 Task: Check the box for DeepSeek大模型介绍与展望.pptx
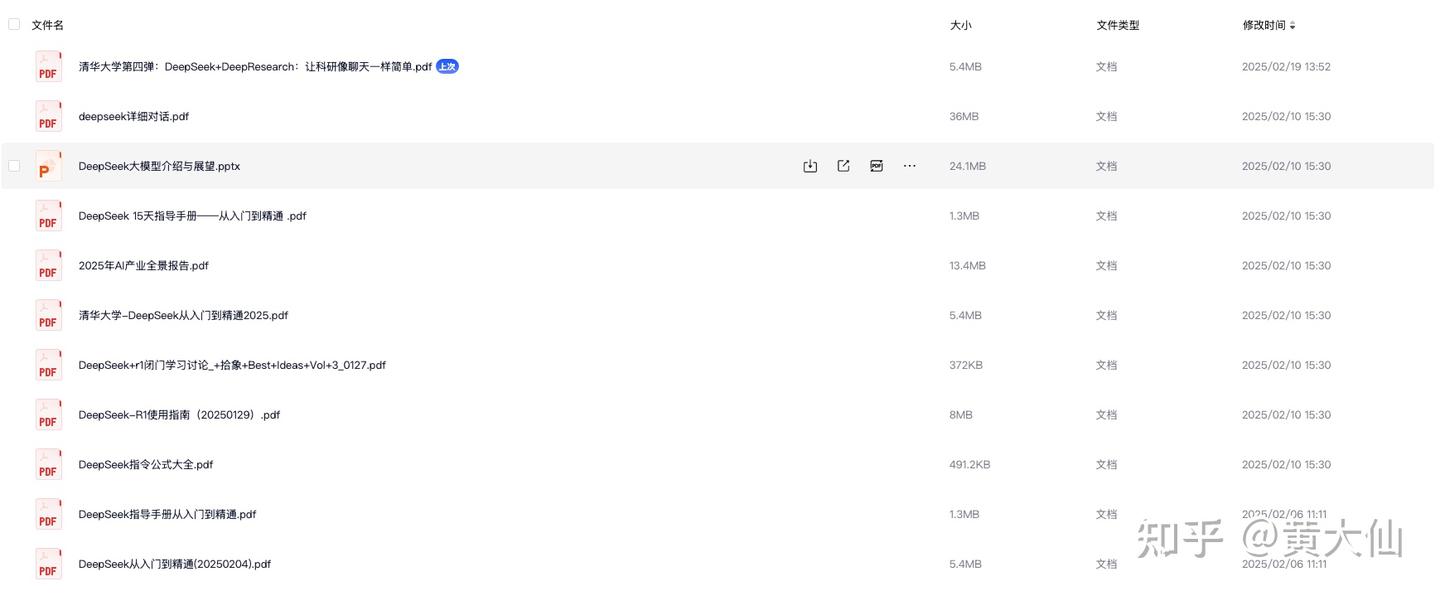click(x=14, y=166)
